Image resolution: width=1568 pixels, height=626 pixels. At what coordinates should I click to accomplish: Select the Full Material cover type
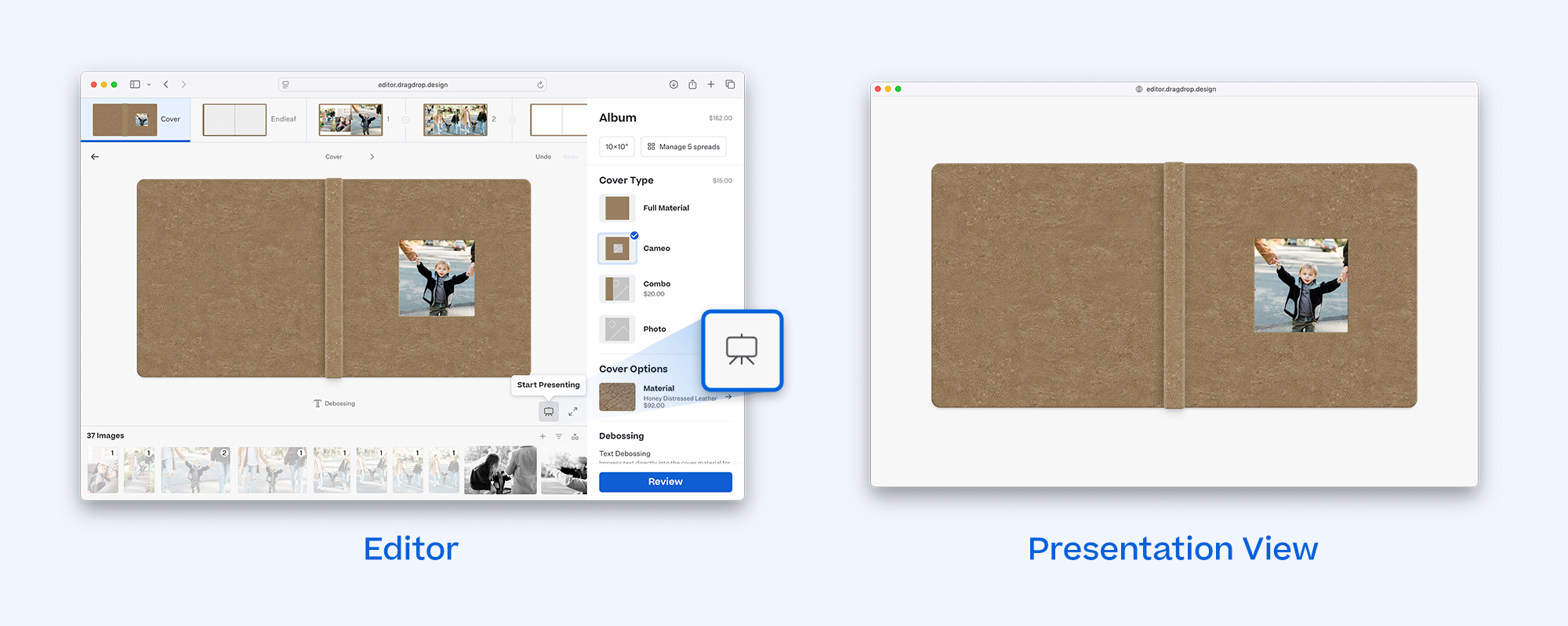(618, 208)
